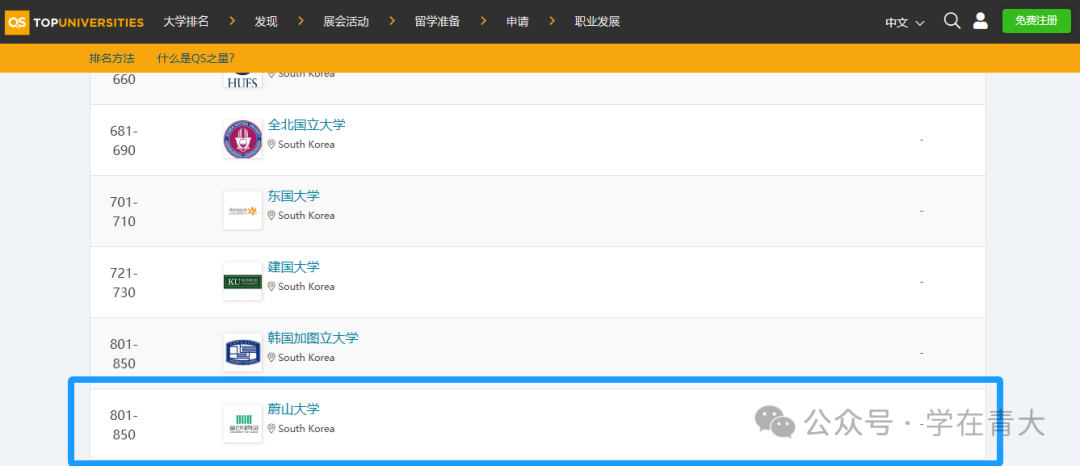The width and height of the screenshot is (1080, 466).
Task: Open the 建国大学 university link
Action: tap(293, 267)
